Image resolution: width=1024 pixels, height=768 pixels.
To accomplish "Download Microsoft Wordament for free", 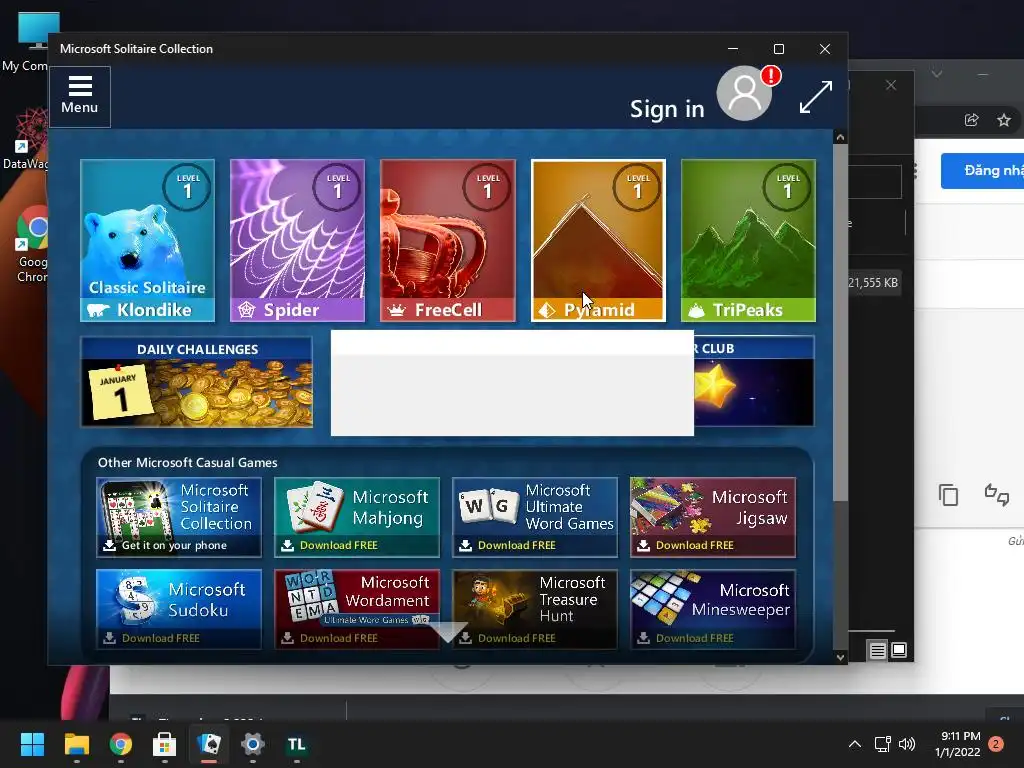I will [357, 609].
